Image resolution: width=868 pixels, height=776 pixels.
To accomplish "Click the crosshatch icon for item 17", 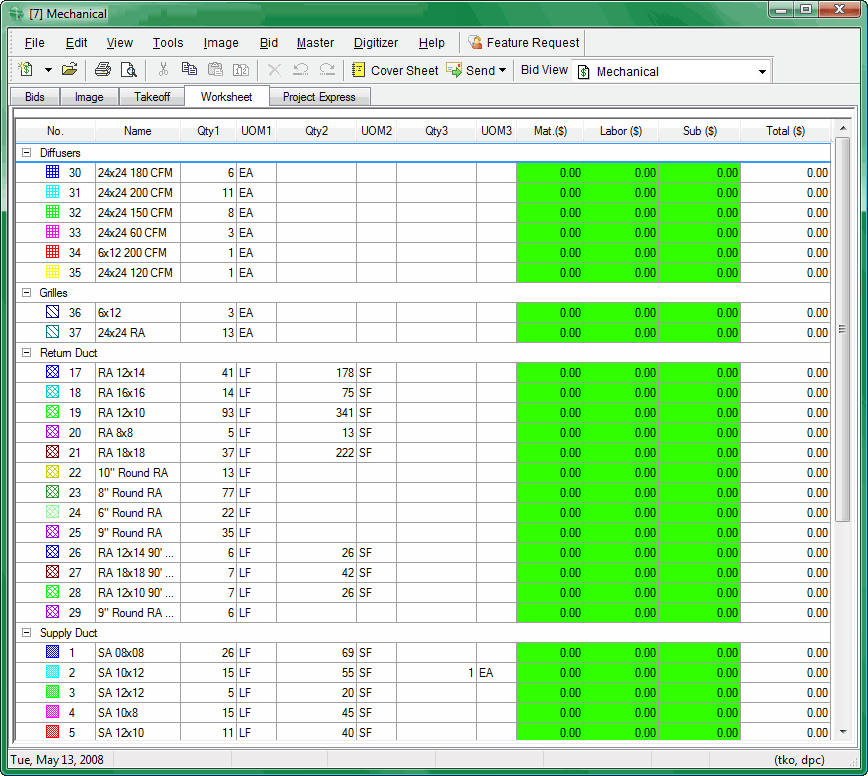I will coord(53,371).
